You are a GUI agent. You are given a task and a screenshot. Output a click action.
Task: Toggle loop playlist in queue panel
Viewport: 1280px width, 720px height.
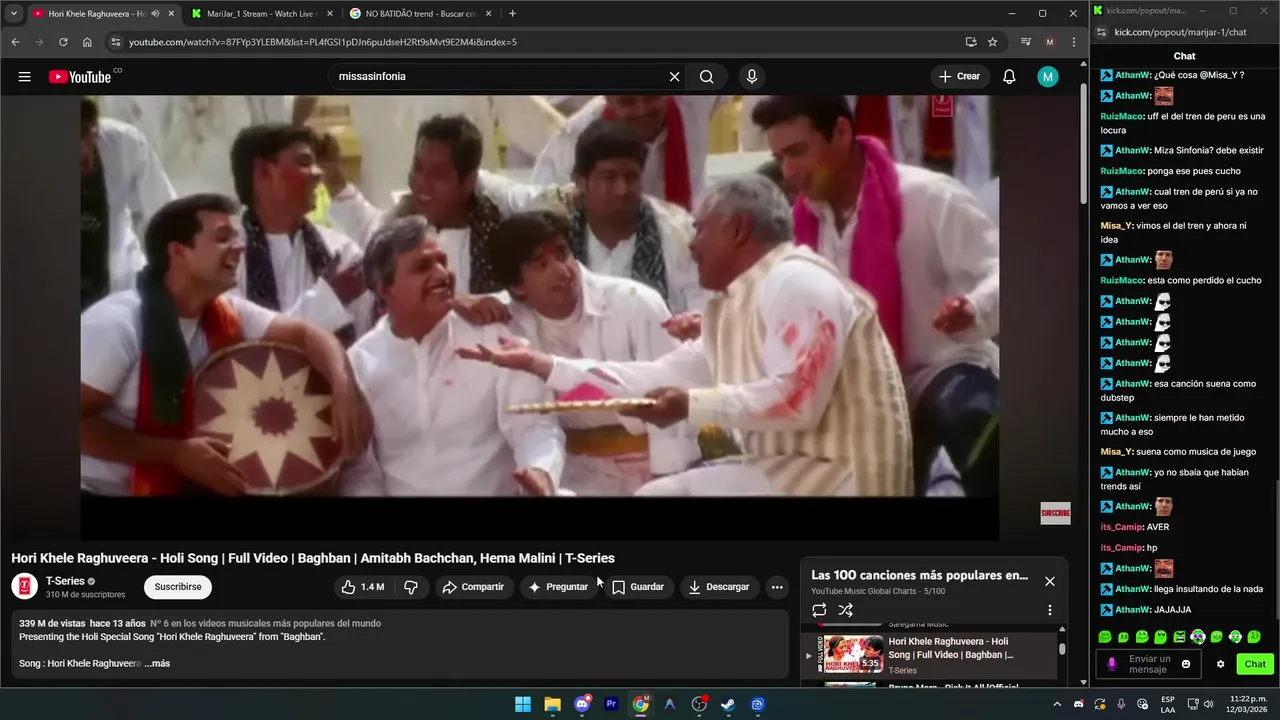[x=819, y=610]
